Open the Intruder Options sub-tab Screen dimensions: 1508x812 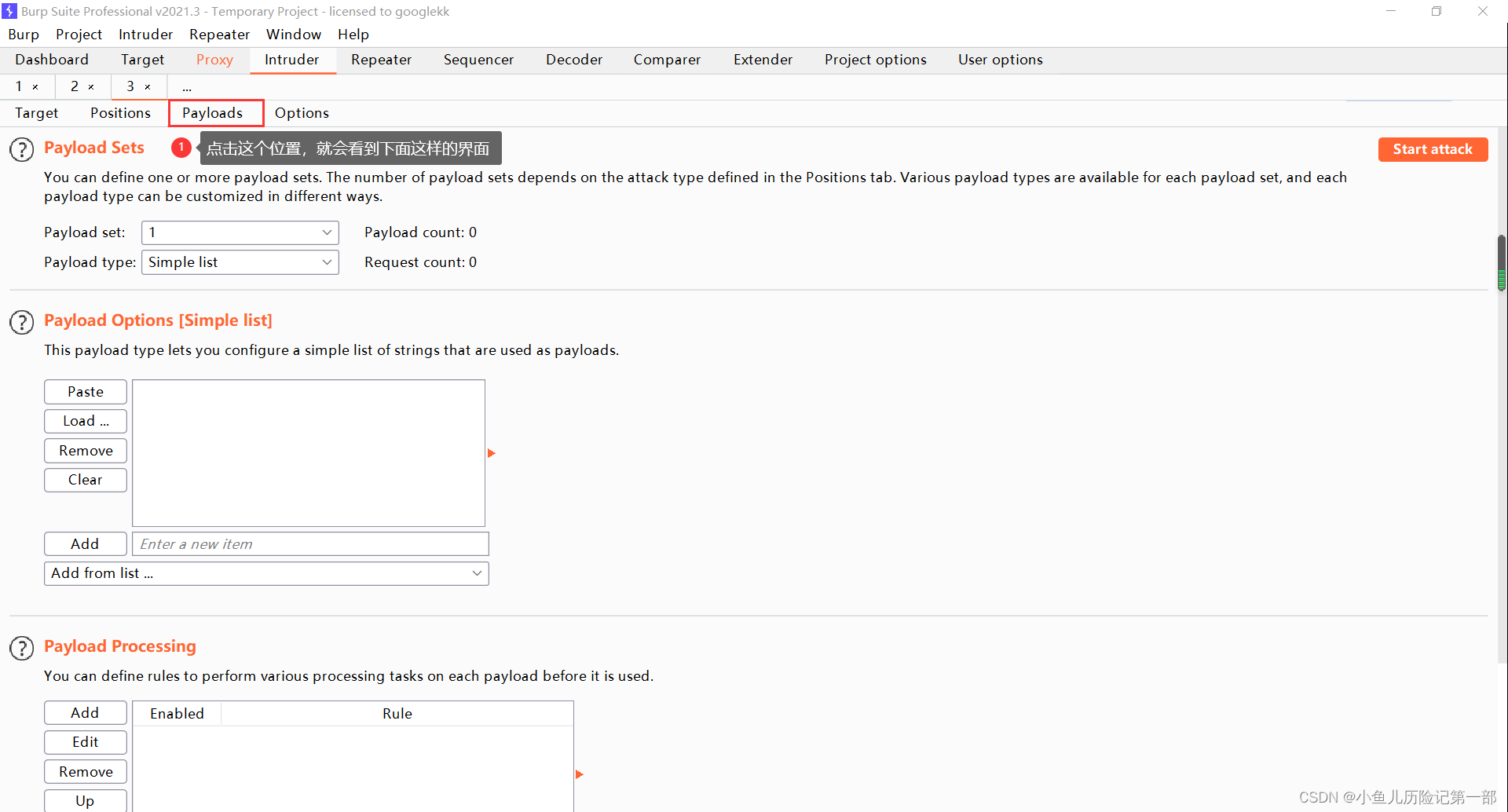pos(302,113)
